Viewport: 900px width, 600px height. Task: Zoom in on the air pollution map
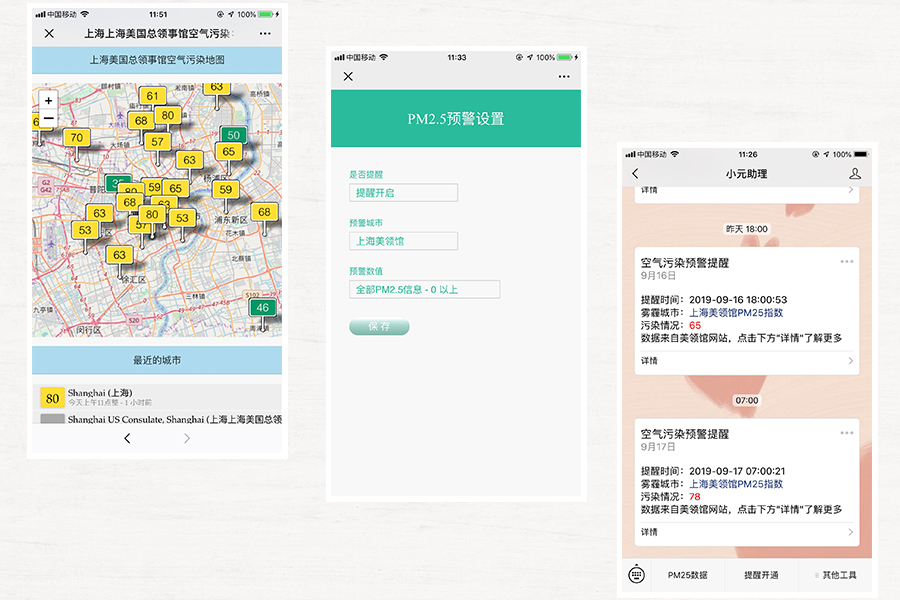[x=48, y=101]
